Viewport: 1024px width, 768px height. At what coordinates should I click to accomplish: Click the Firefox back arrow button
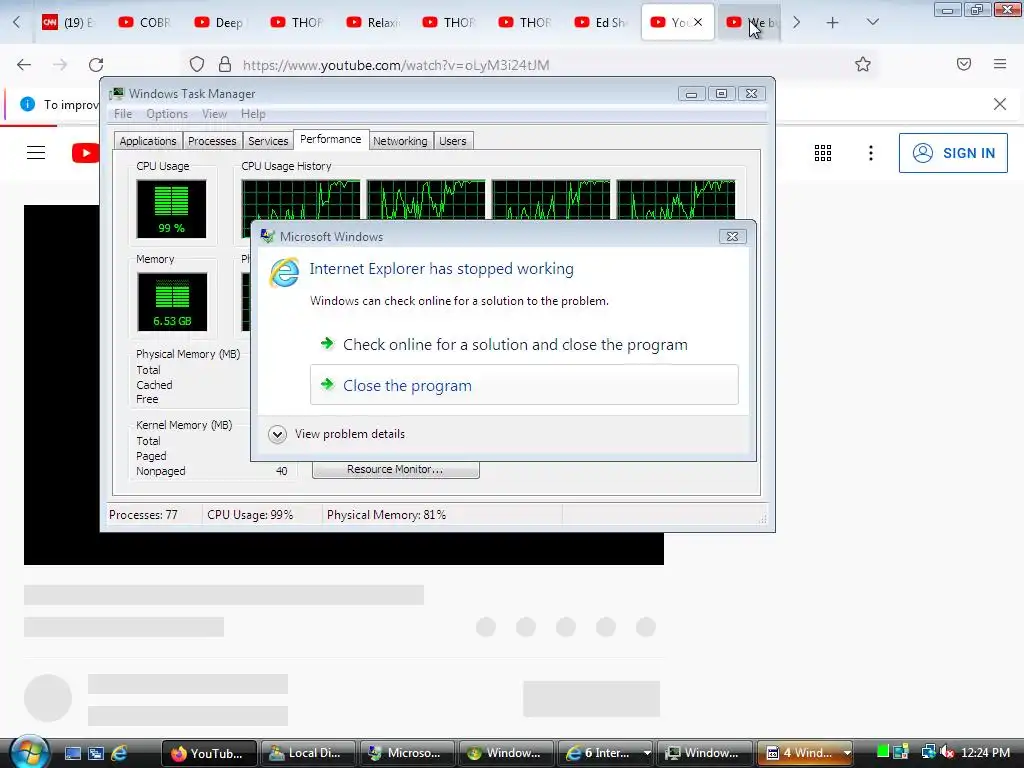(24, 65)
